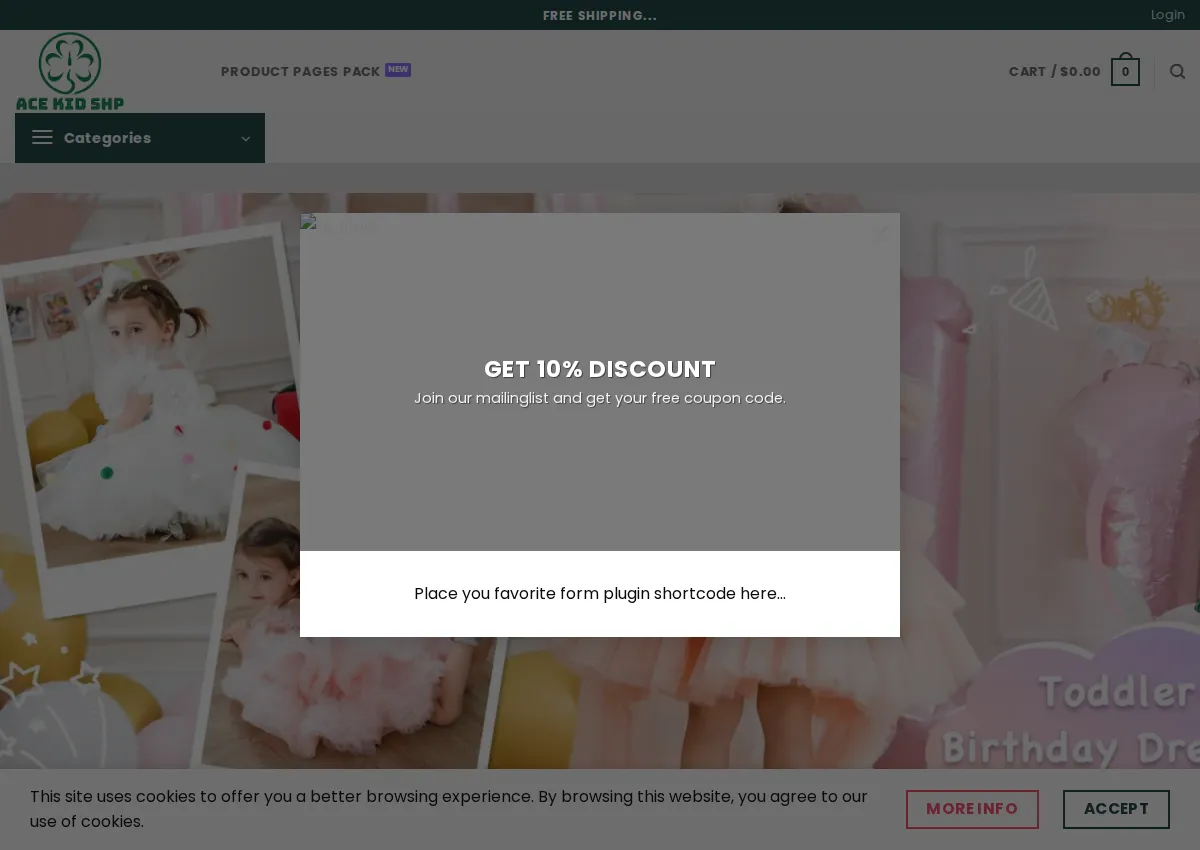Open the search magnifier icon
The width and height of the screenshot is (1200, 850).
(x=1177, y=72)
